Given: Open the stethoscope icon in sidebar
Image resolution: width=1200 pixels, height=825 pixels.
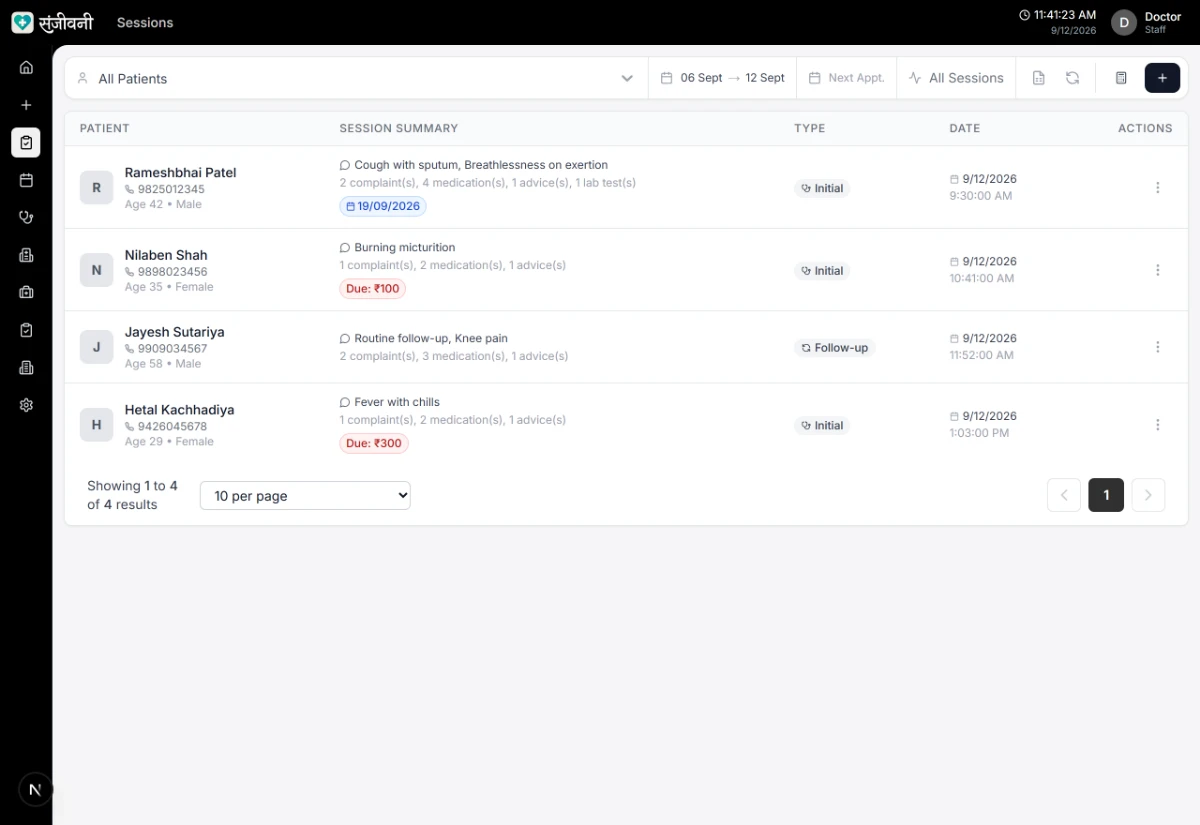Looking at the screenshot, I should [26, 217].
